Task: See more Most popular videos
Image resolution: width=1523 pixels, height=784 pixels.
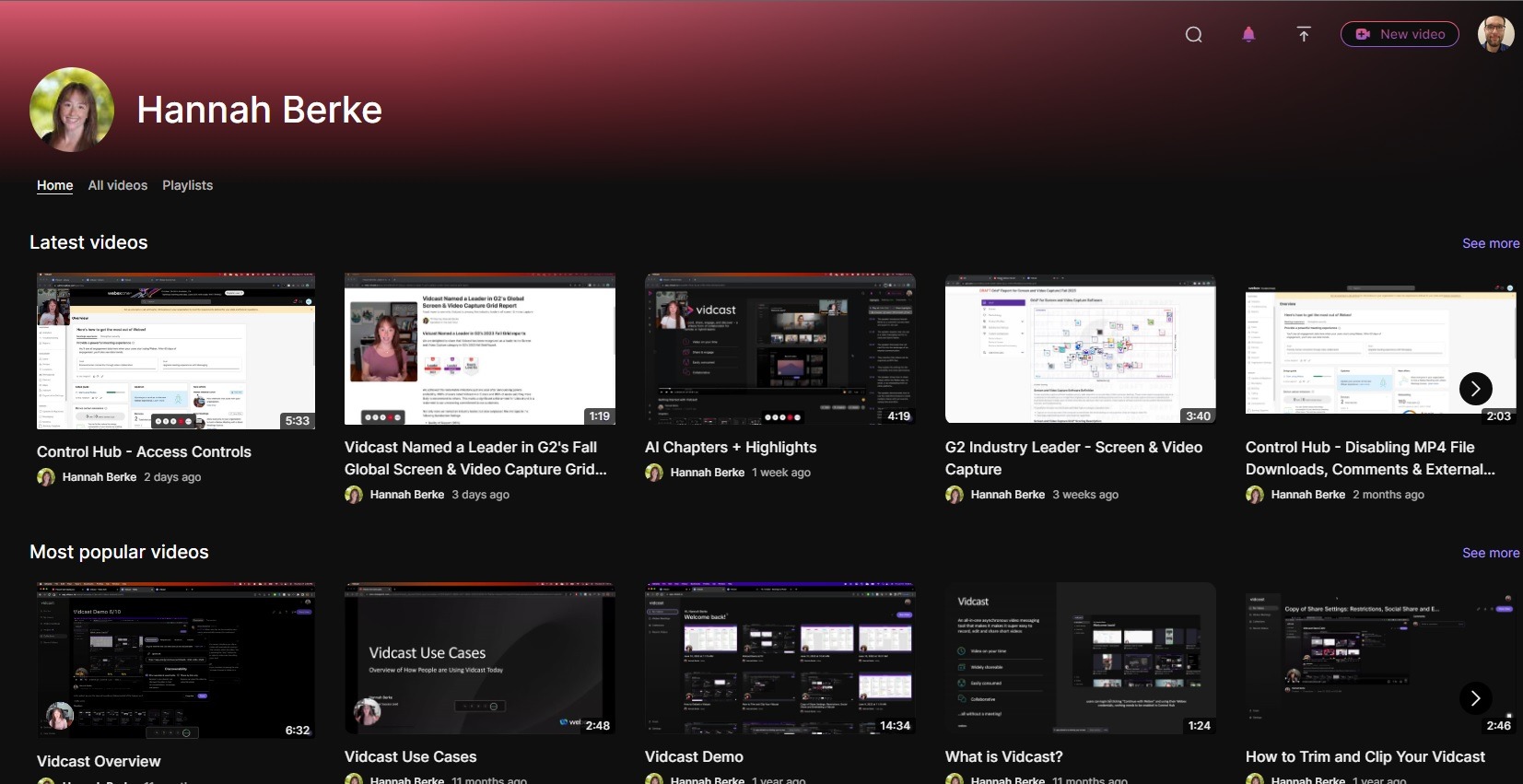Action: (x=1491, y=553)
